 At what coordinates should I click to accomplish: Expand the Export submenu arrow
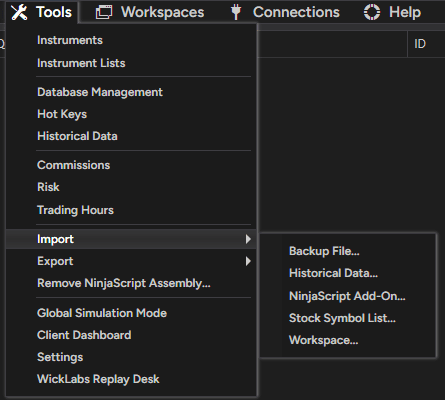click(x=248, y=261)
